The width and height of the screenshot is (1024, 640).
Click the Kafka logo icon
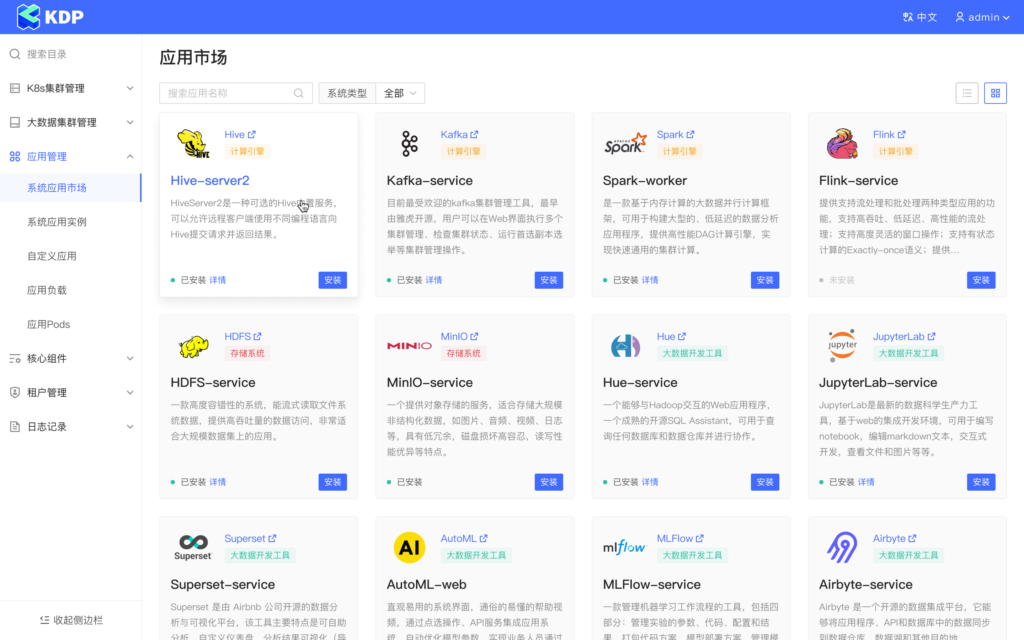[409, 144]
